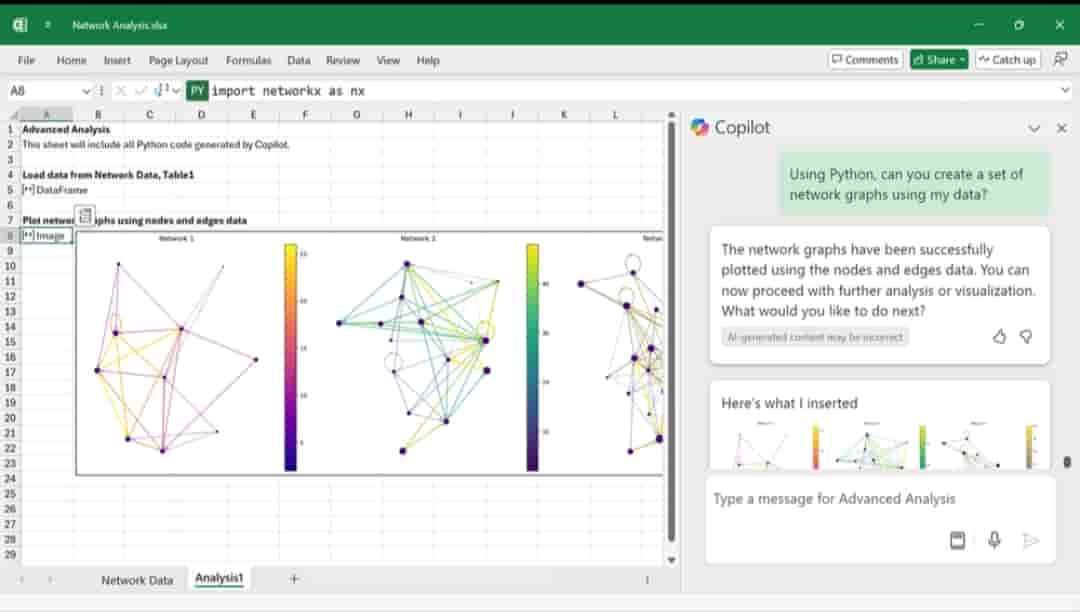Open the Copilot pane options chevron
The height and width of the screenshot is (612, 1080).
[1034, 128]
